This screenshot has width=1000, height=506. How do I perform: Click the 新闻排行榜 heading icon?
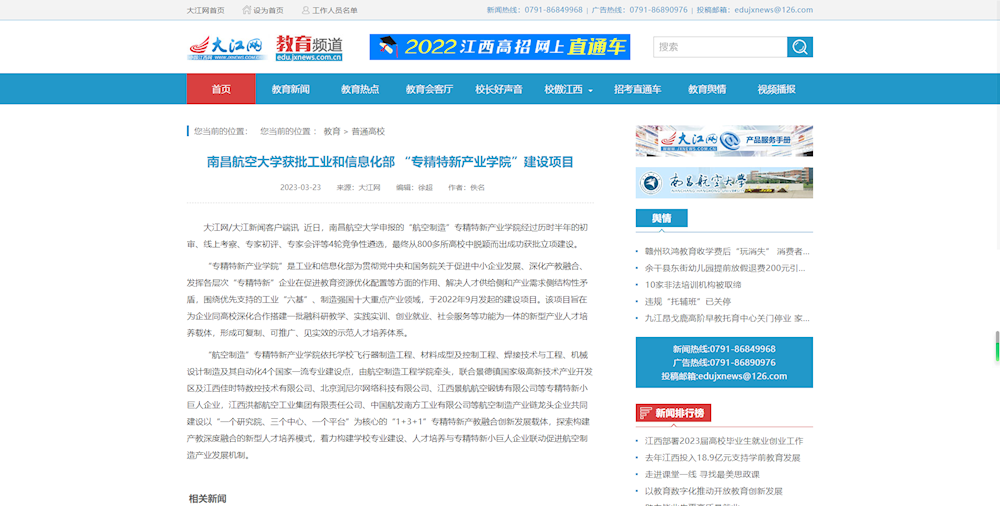(645, 413)
